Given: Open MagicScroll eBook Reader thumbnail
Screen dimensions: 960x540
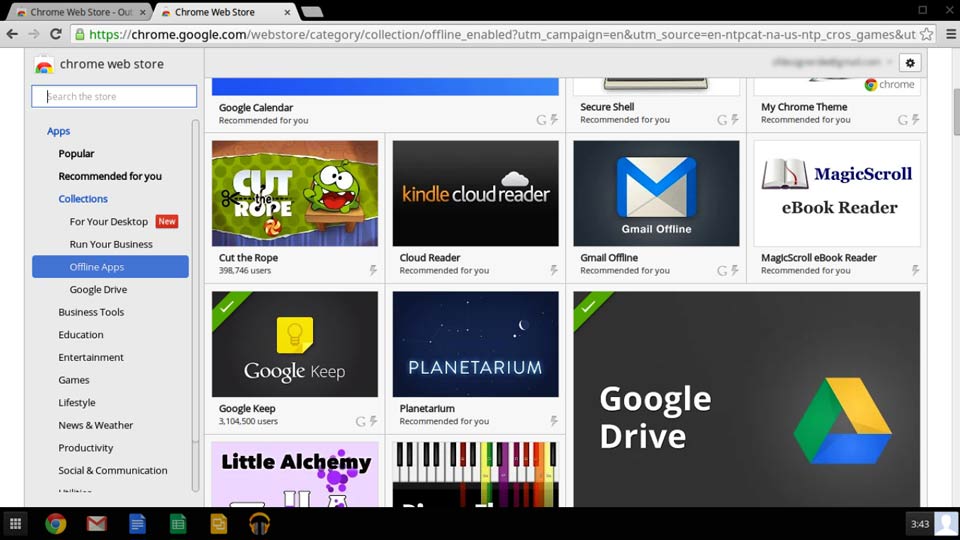Looking at the screenshot, I should 837,193.
